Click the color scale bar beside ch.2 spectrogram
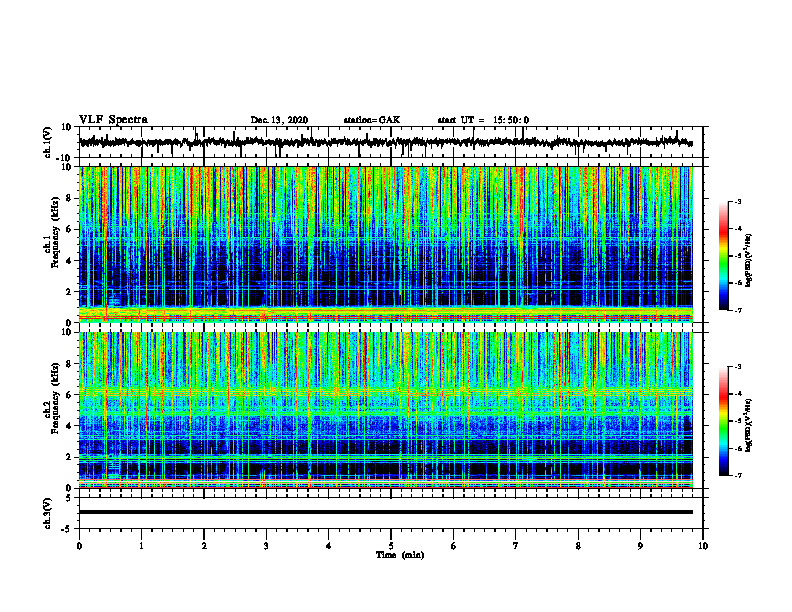 pyautogui.click(x=723, y=421)
